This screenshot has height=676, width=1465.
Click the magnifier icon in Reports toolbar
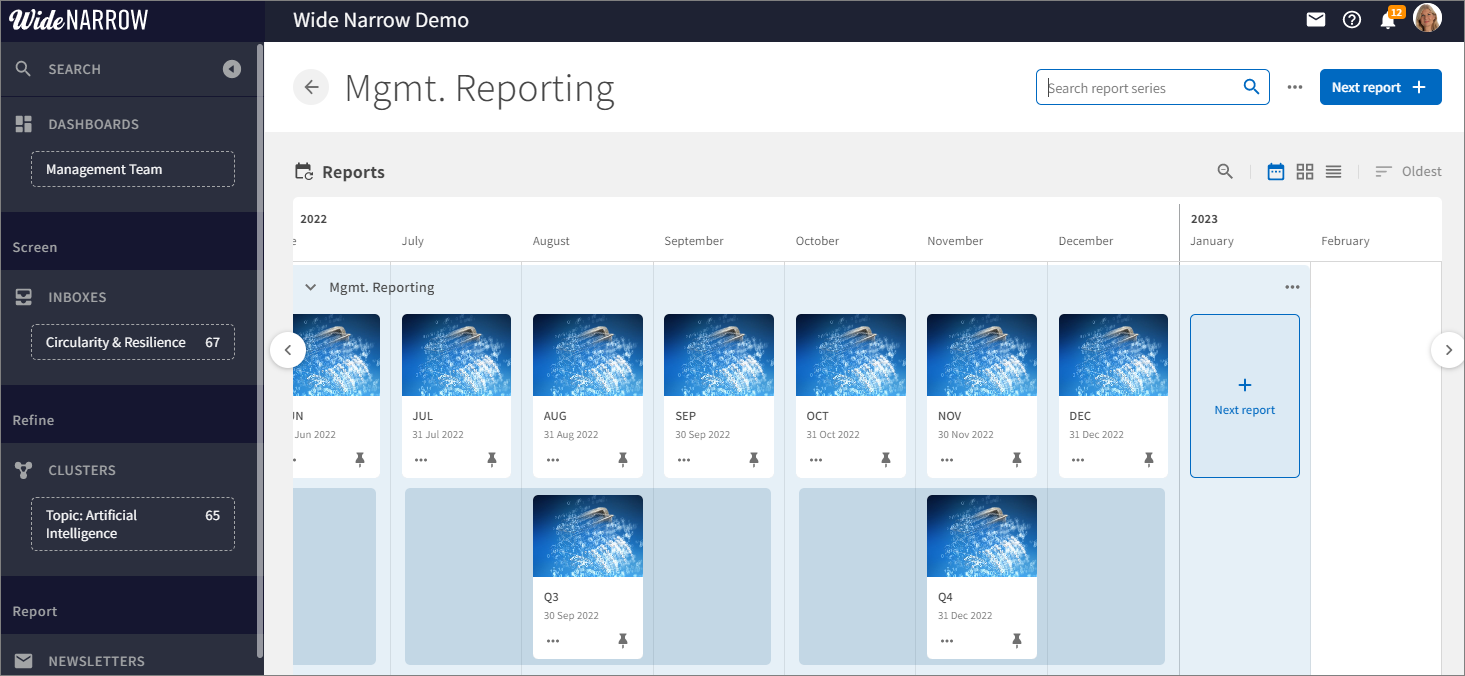[x=1225, y=172]
